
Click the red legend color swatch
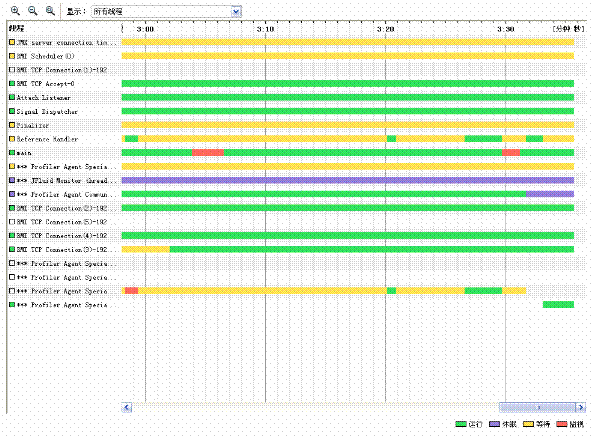tap(562, 424)
